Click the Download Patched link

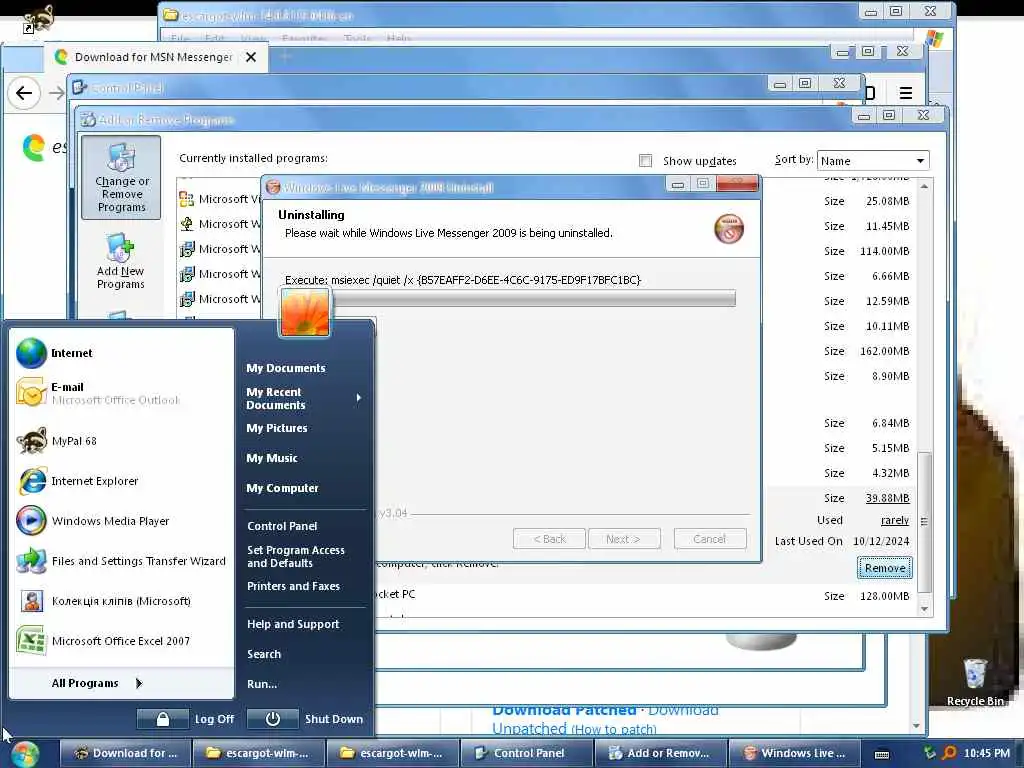pos(564,710)
